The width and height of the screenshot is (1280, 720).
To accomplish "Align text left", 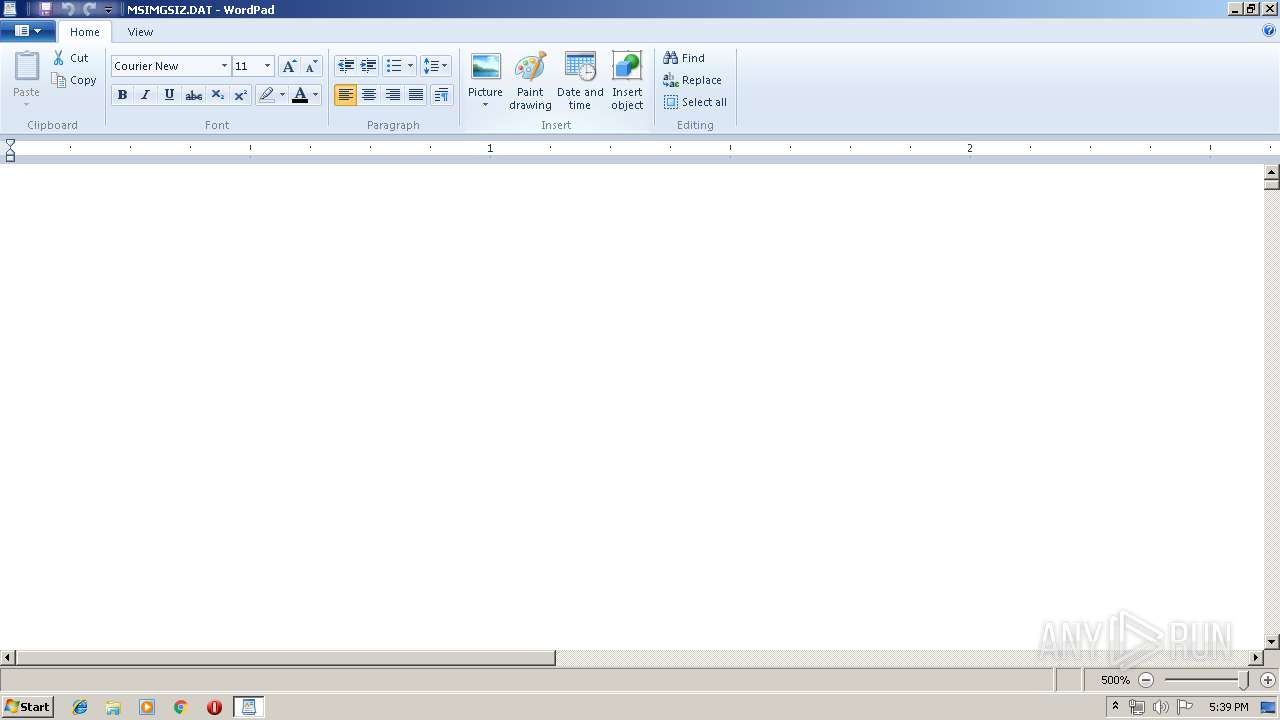I will pos(346,95).
